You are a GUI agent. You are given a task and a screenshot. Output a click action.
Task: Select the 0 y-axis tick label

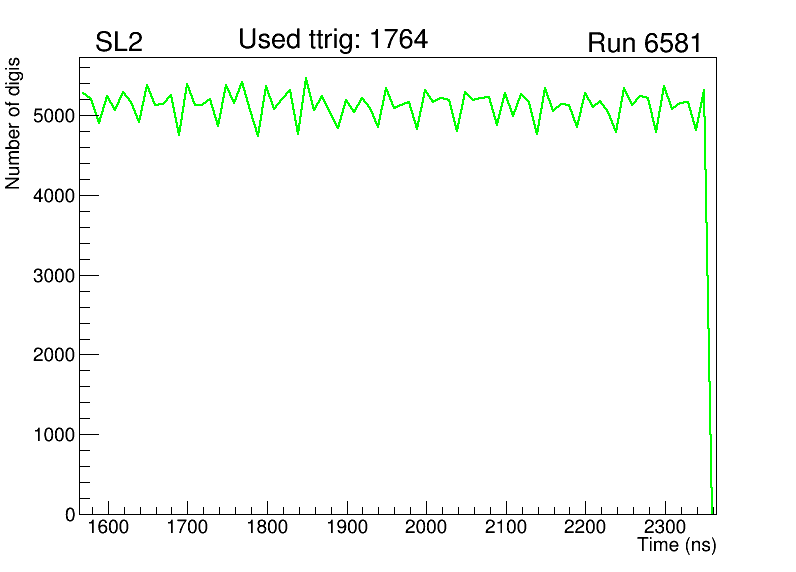(70, 514)
